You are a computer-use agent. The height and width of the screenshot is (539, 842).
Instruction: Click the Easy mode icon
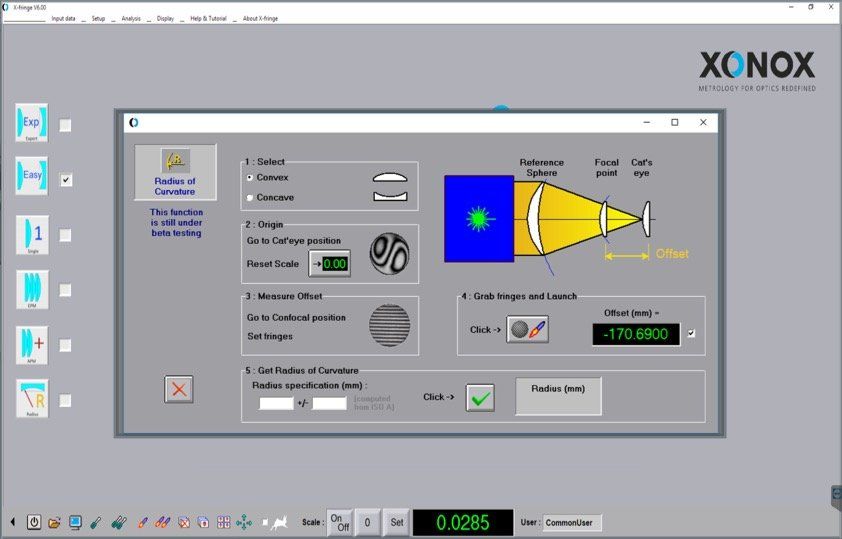(31, 177)
